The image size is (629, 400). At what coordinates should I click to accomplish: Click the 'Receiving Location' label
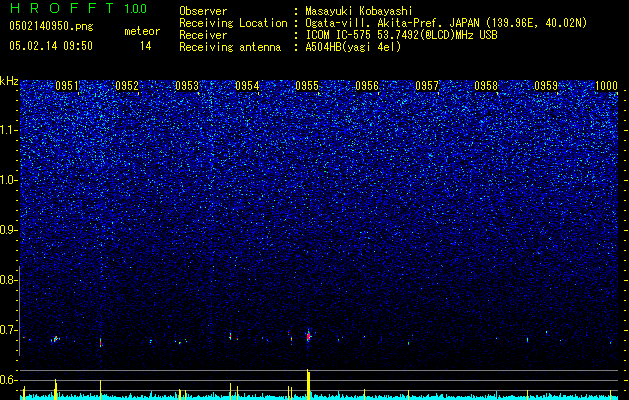(x=233, y=23)
